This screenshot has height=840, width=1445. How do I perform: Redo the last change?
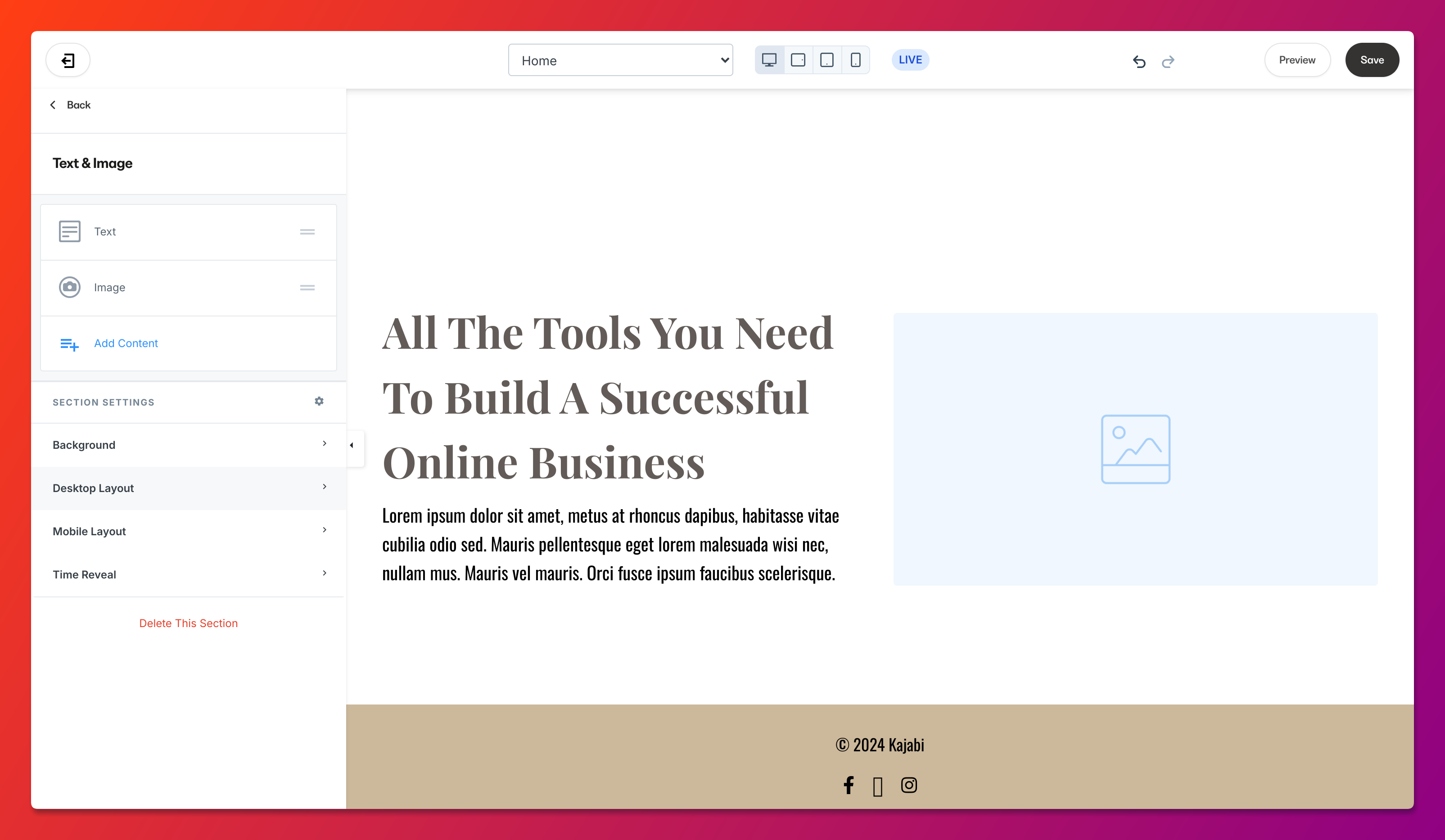(x=1168, y=61)
